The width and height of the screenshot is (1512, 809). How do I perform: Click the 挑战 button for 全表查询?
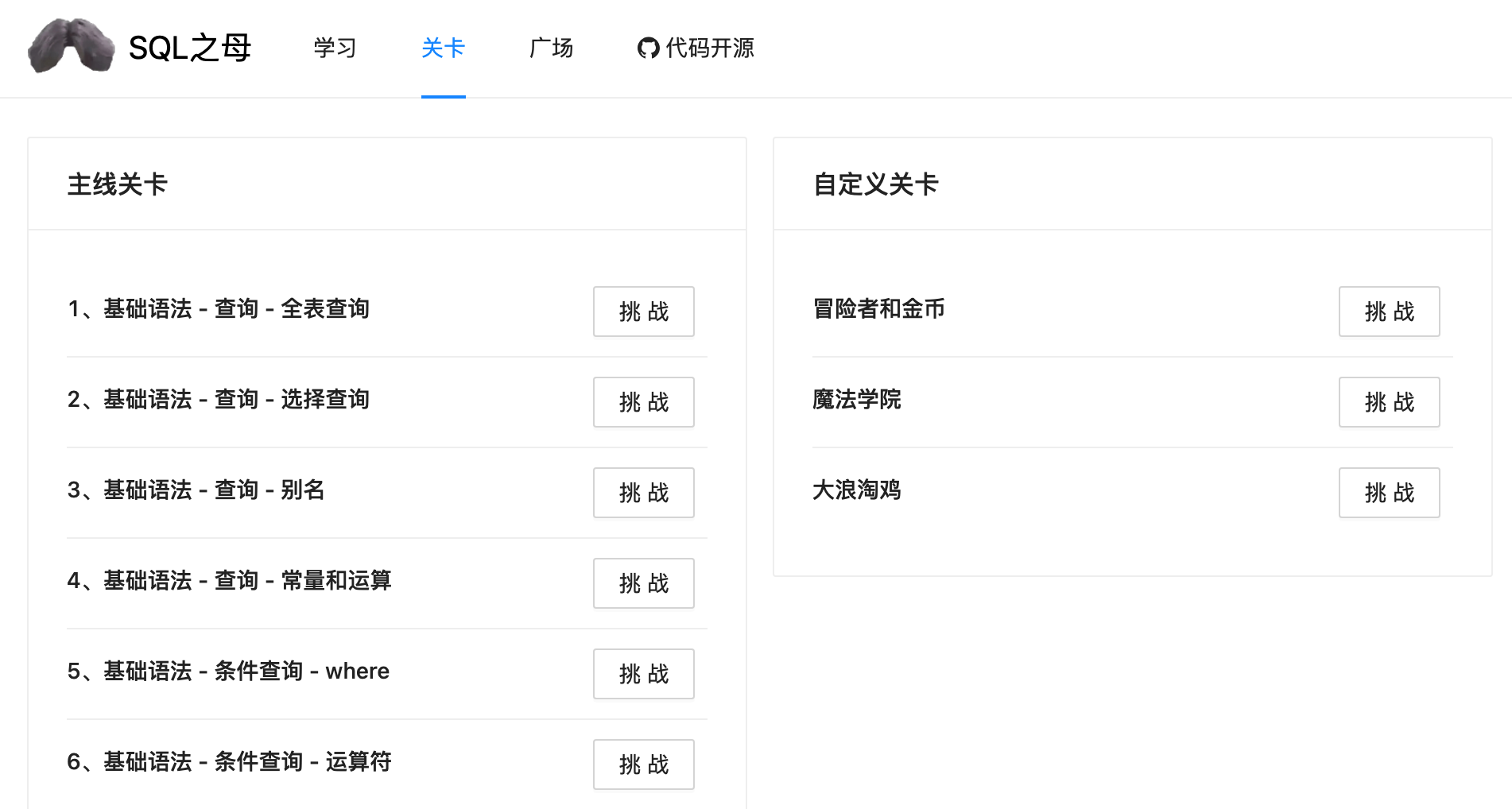tap(643, 312)
